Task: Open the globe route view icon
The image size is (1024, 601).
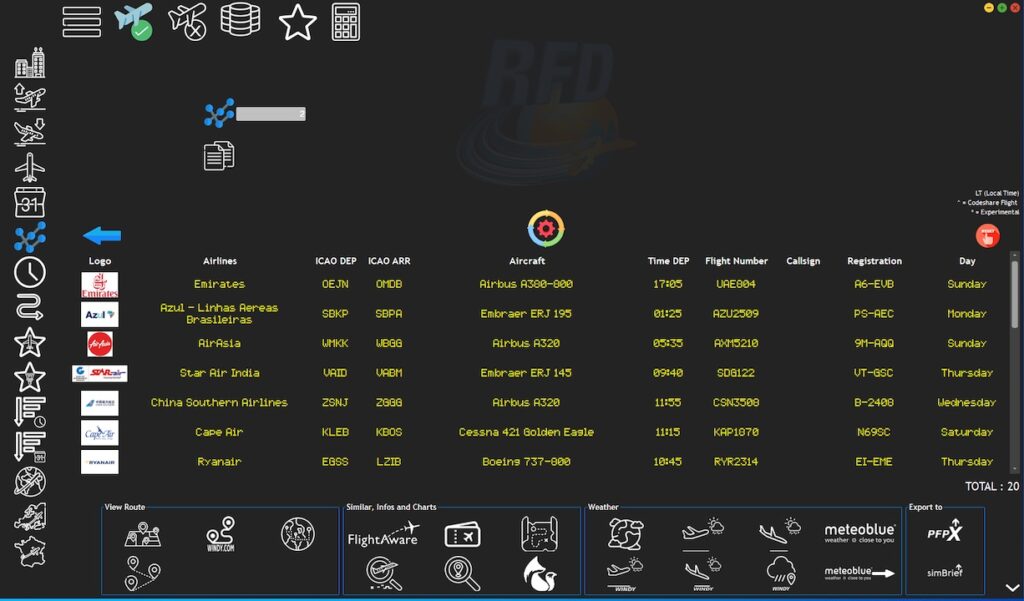Action: coord(298,534)
